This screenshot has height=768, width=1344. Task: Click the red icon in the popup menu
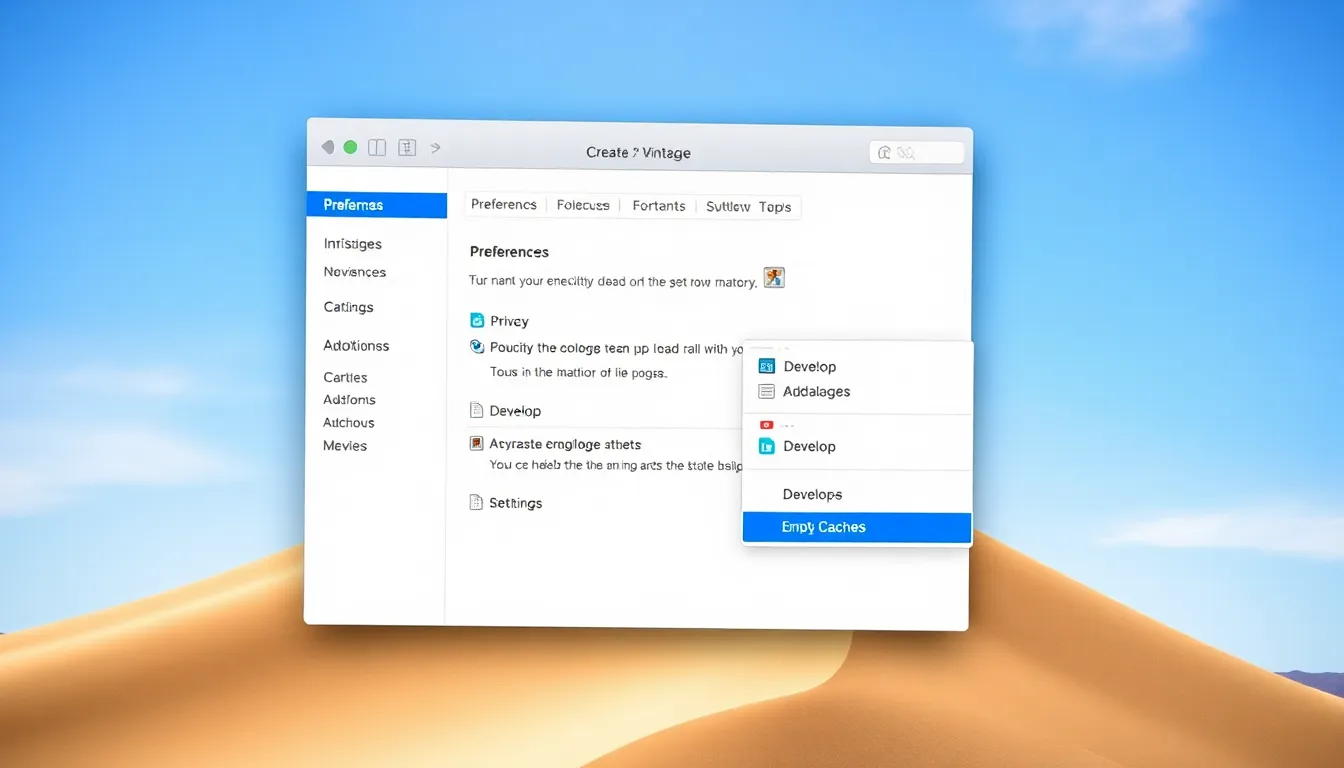(x=766, y=425)
